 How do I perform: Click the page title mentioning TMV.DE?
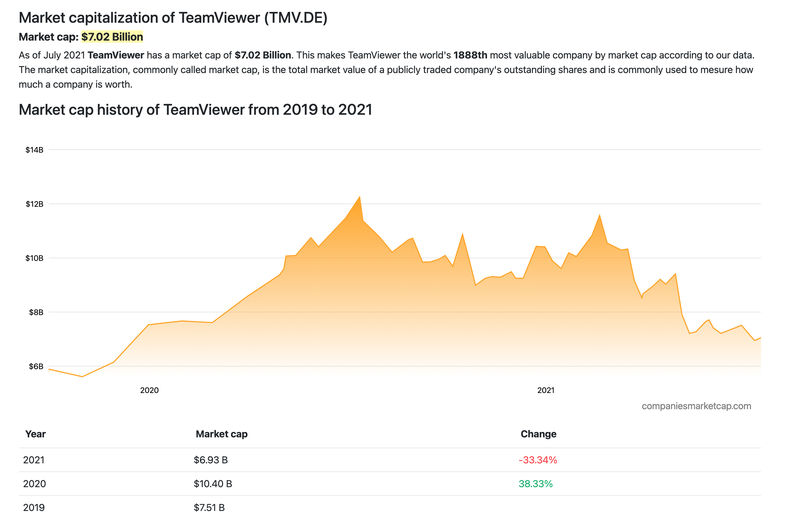pyautogui.click(x=172, y=17)
